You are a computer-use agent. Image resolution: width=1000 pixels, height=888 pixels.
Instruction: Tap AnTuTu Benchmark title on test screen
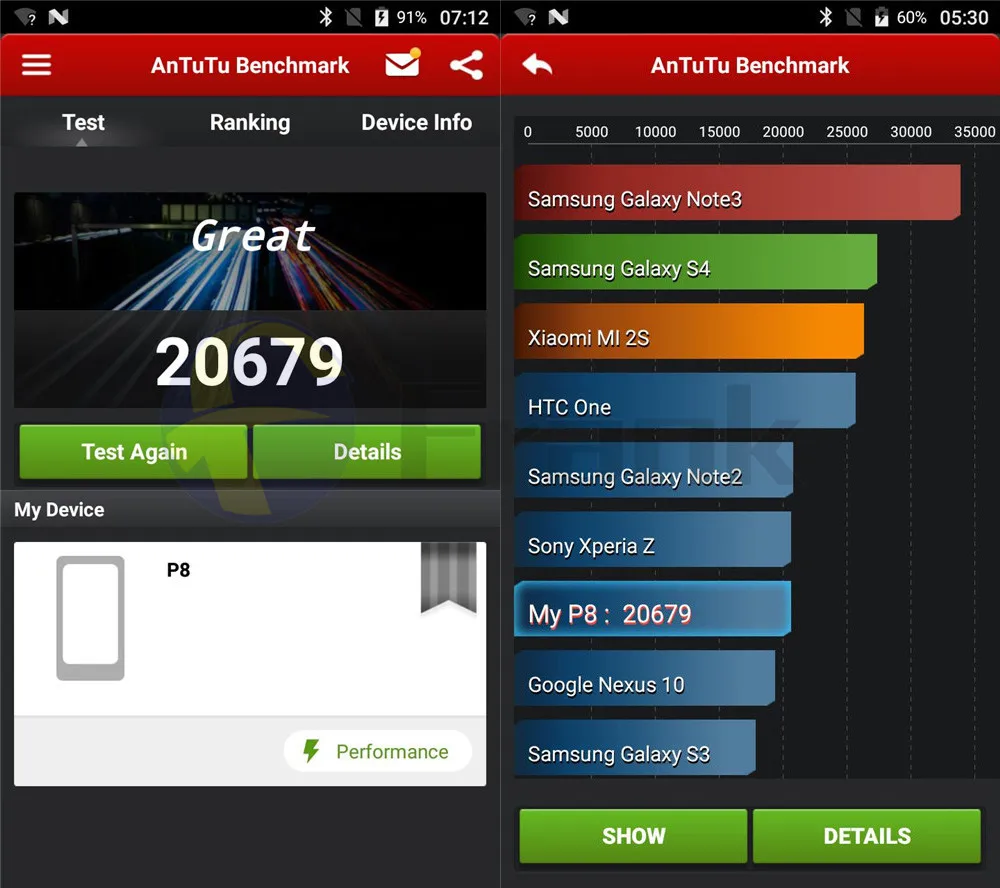point(250,65)
